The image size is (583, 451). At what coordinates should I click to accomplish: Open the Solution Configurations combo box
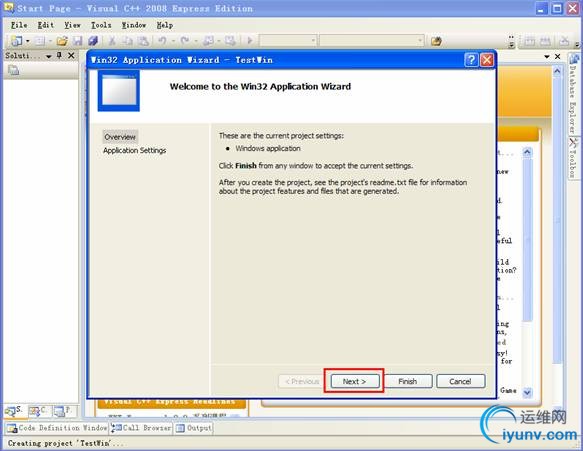[288, 40]
